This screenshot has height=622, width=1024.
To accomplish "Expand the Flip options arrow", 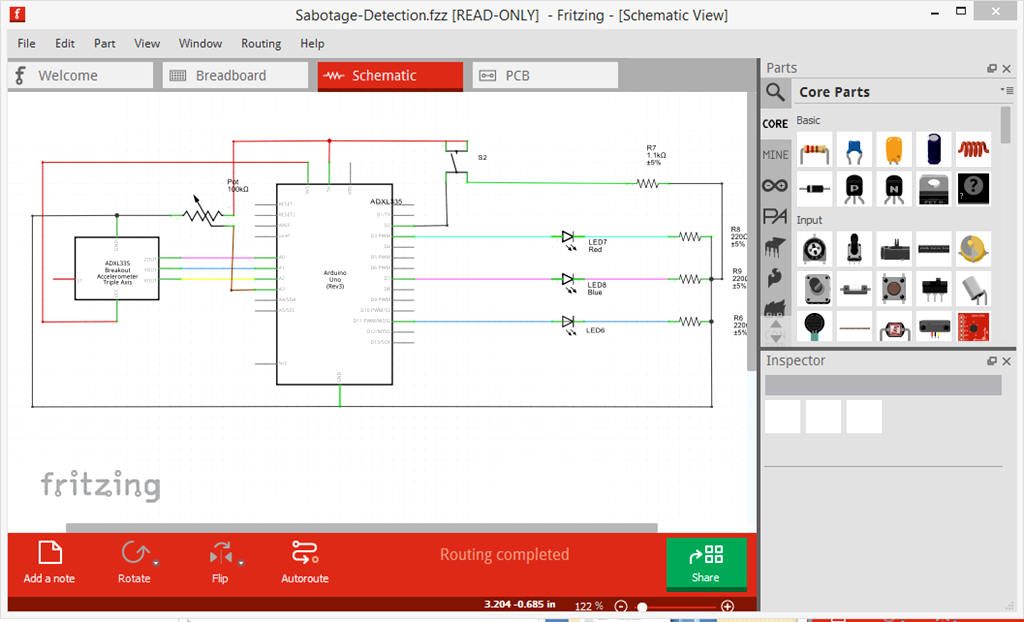I will (241, 563).
